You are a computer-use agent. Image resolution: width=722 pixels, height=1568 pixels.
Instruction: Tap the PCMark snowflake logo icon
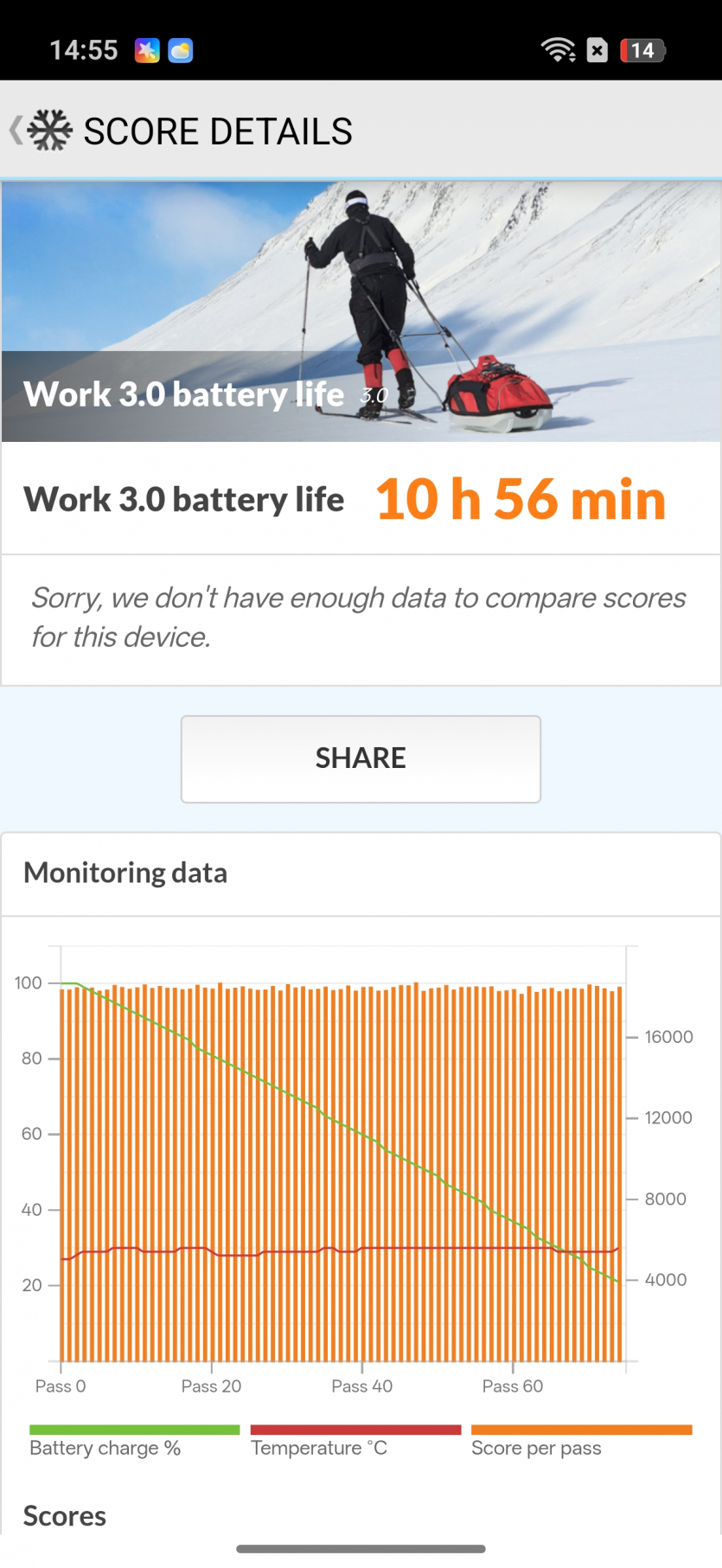point(50,131)
